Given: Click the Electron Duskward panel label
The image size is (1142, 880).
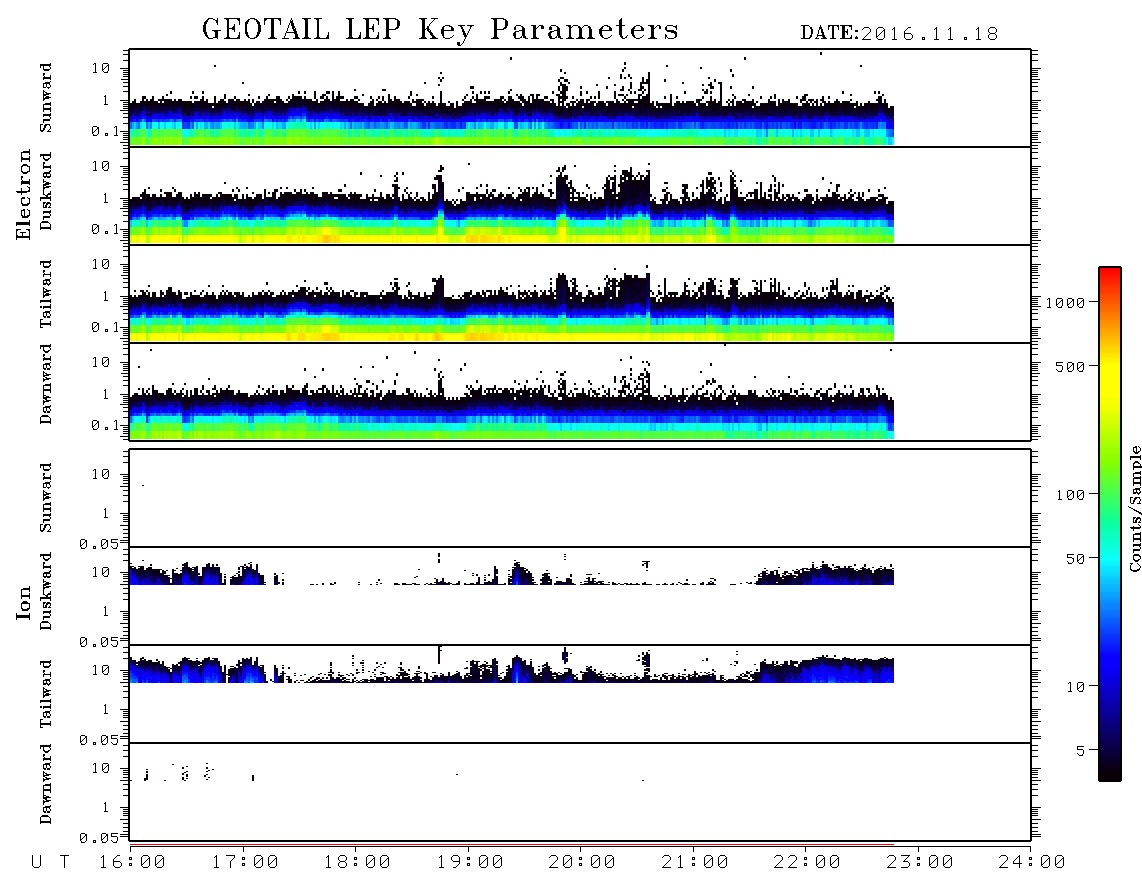Looking at the screenshot, I should click(x=46, y=191).
